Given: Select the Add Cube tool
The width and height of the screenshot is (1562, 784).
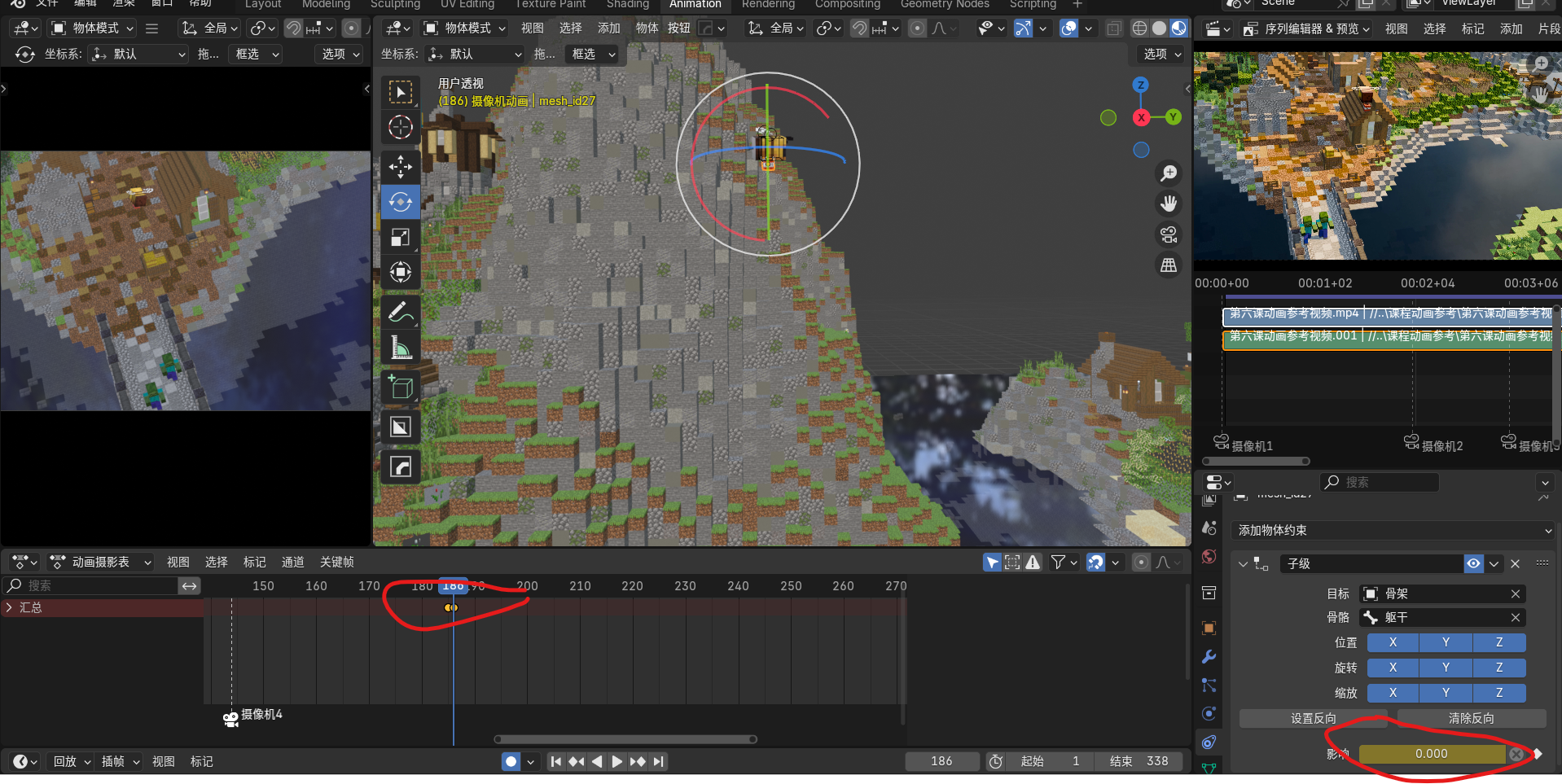Looking at the screenshot, I should [x=400, y=388].
